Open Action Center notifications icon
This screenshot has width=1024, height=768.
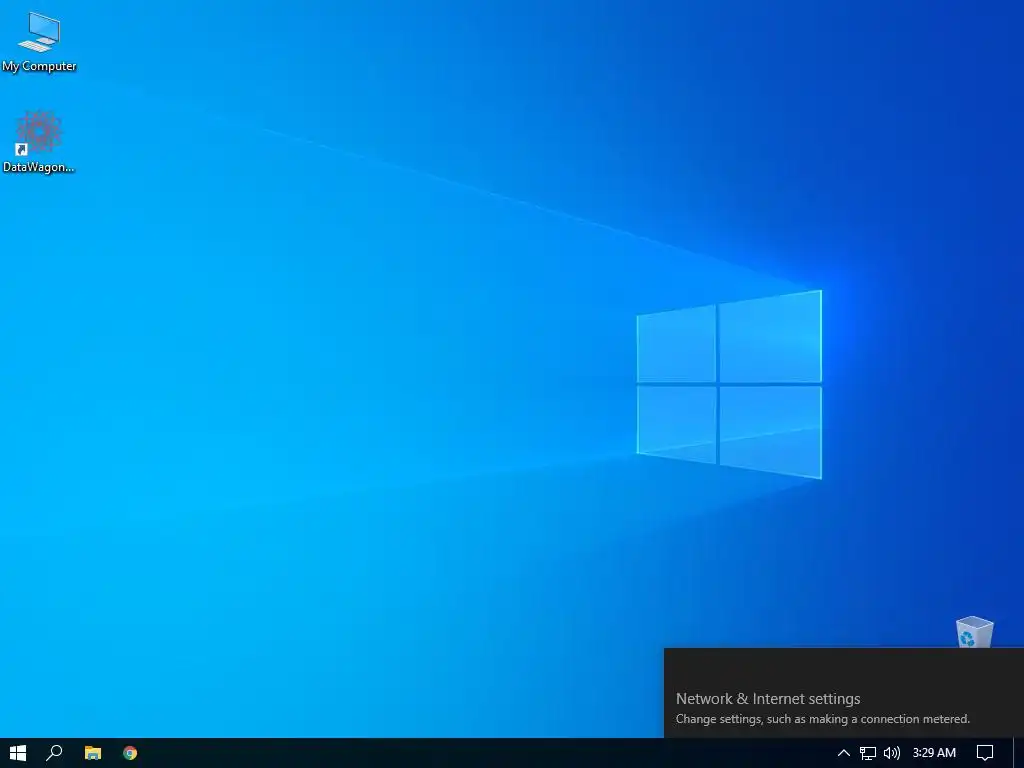tap(985, 753)
